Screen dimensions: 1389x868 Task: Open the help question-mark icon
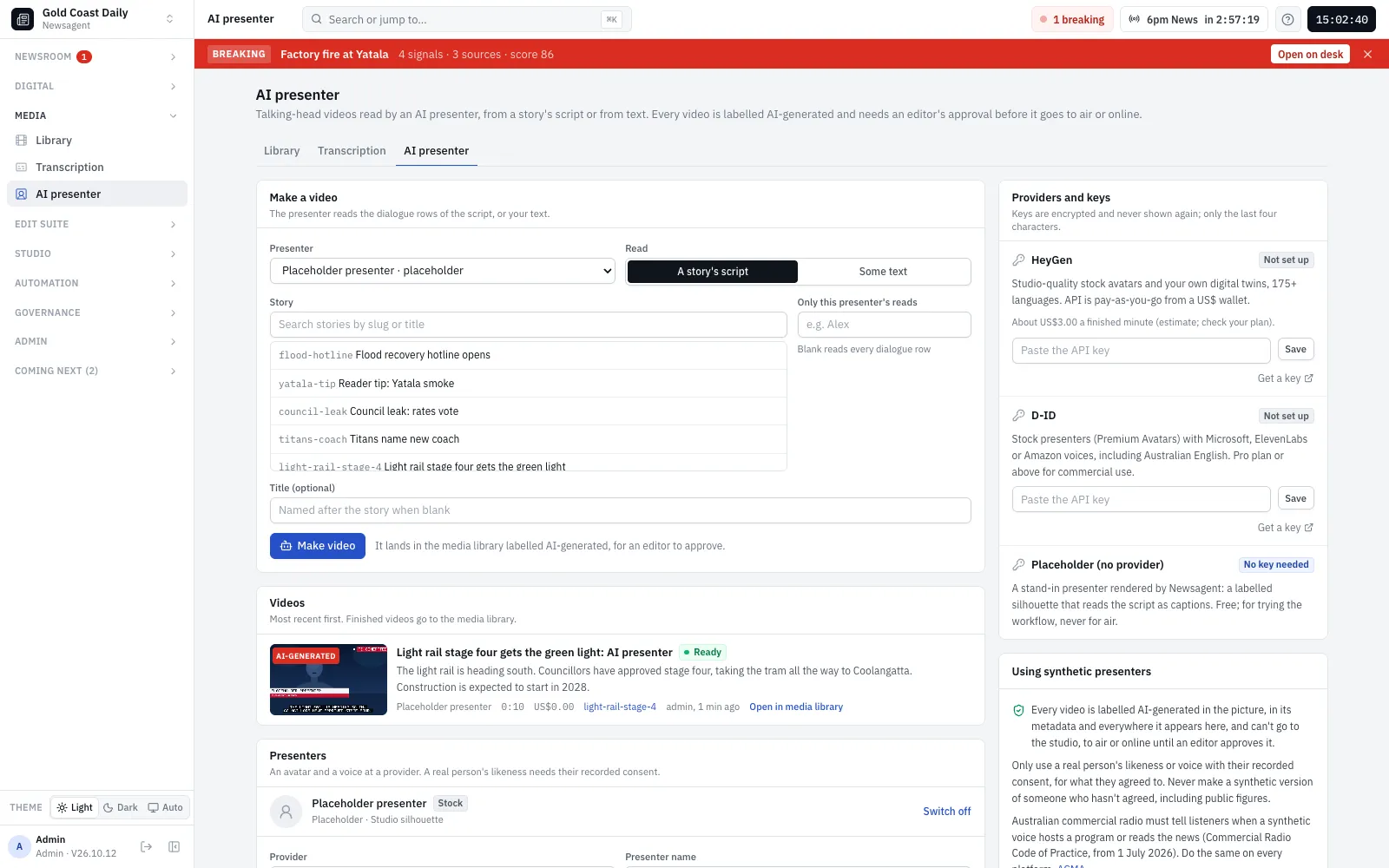1288,19
